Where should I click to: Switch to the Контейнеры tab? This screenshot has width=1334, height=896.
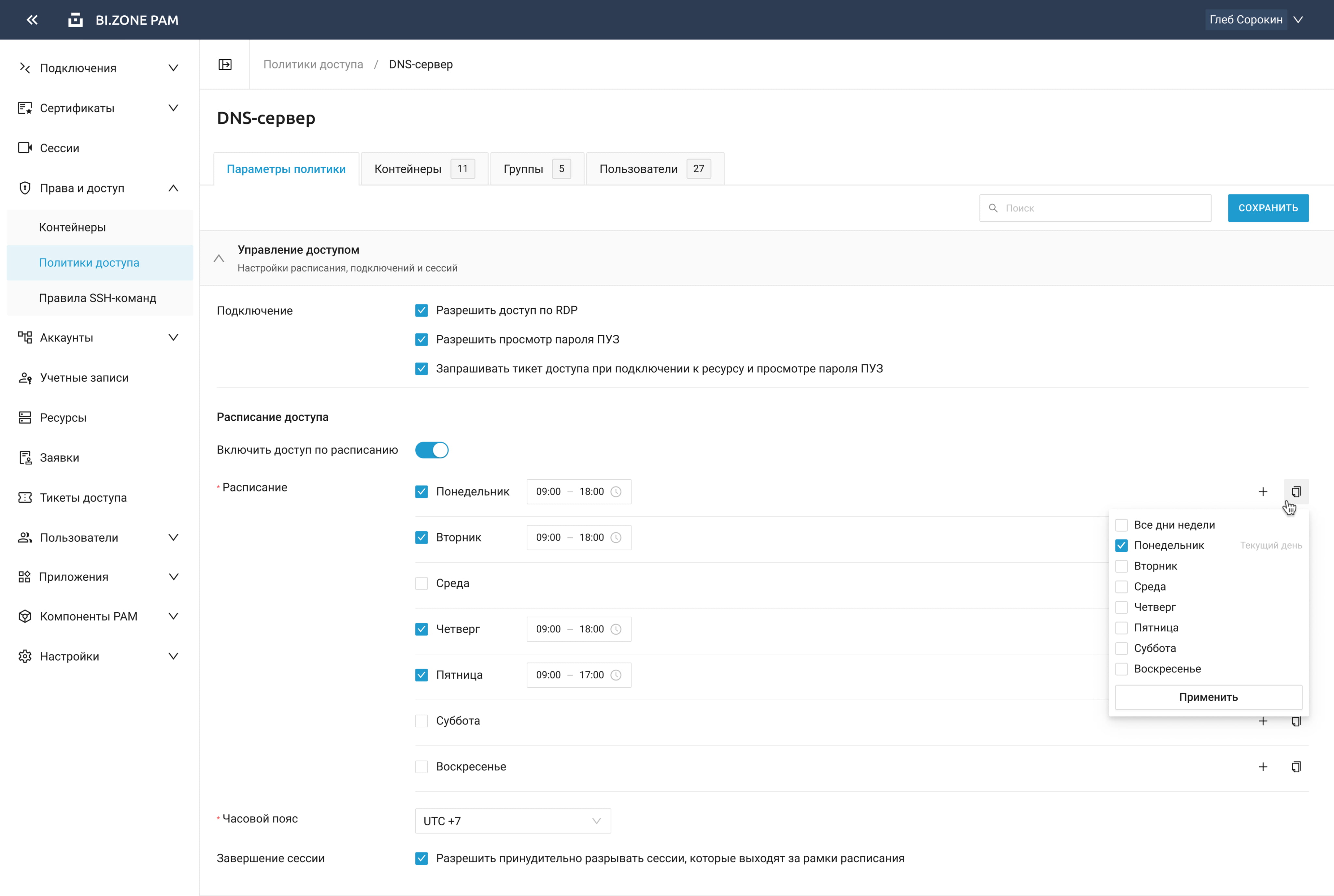[423, 169]
